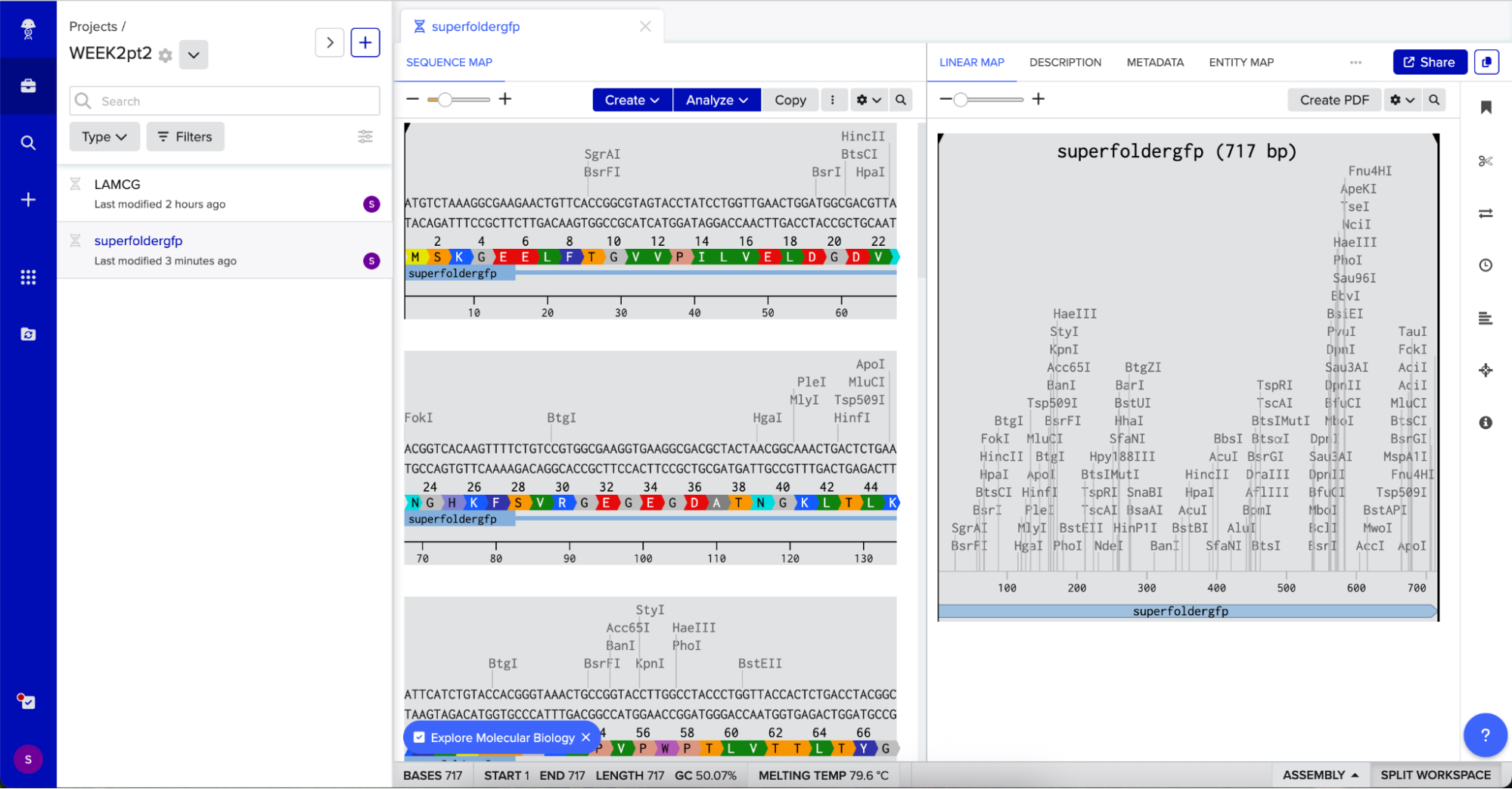This screenshot has height=789, width=1512.
Task: Open the scissors digest tool in right sidebar
Action: coord(1485,161)
